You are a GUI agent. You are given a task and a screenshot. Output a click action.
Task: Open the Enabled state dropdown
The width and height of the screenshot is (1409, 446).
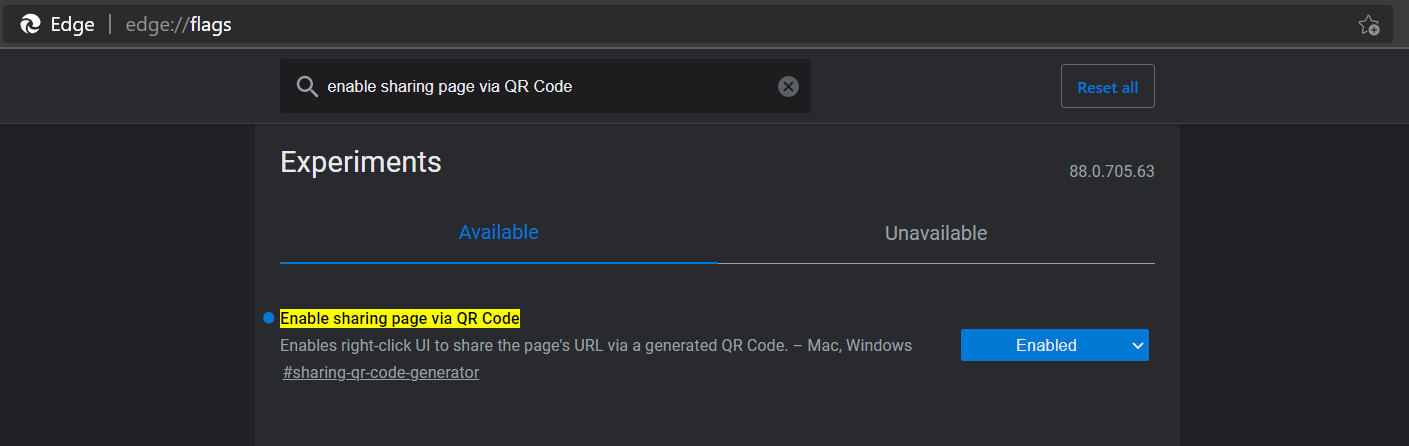(x=1045, y=346)
